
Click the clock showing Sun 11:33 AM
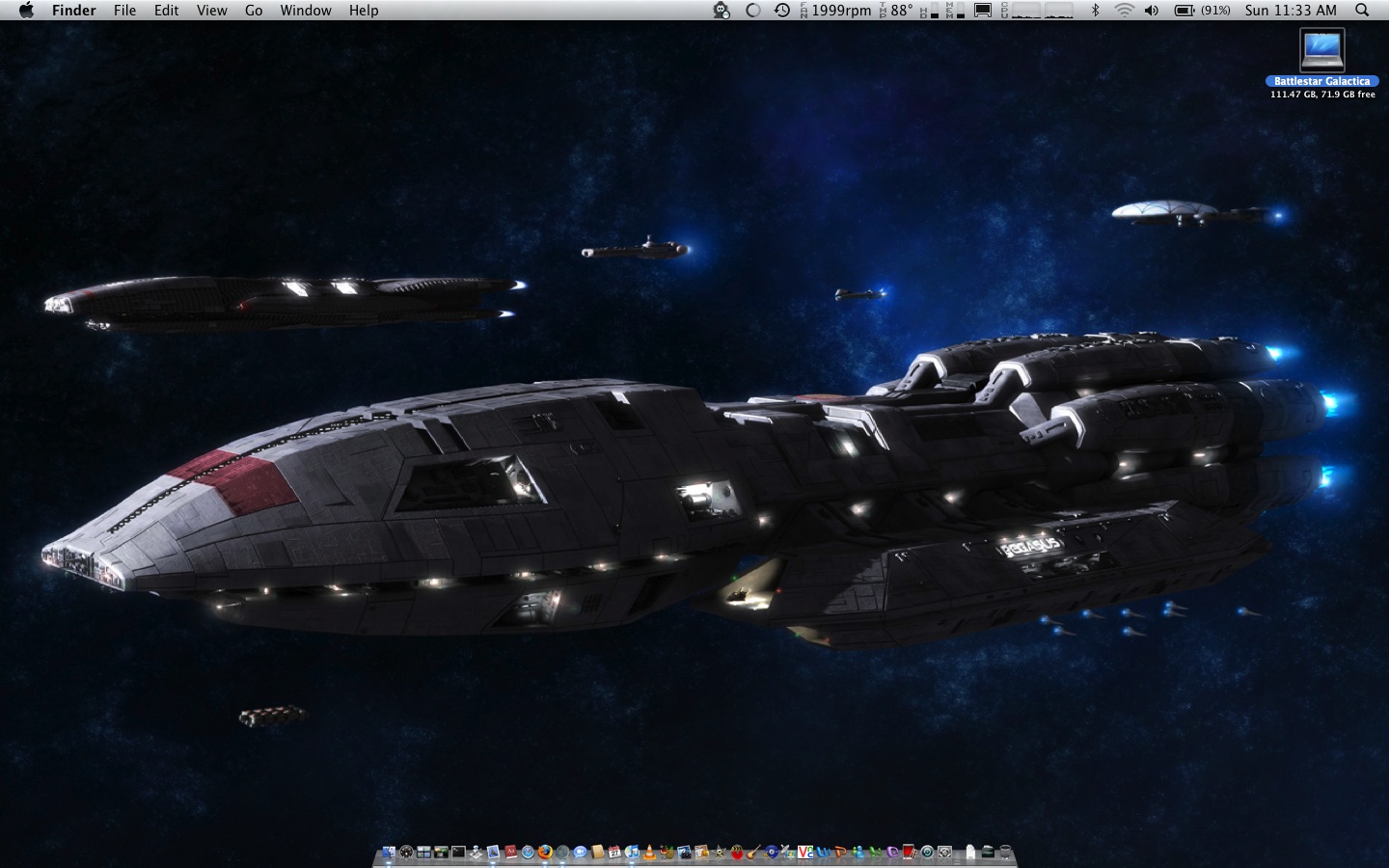coord(1291,11)
